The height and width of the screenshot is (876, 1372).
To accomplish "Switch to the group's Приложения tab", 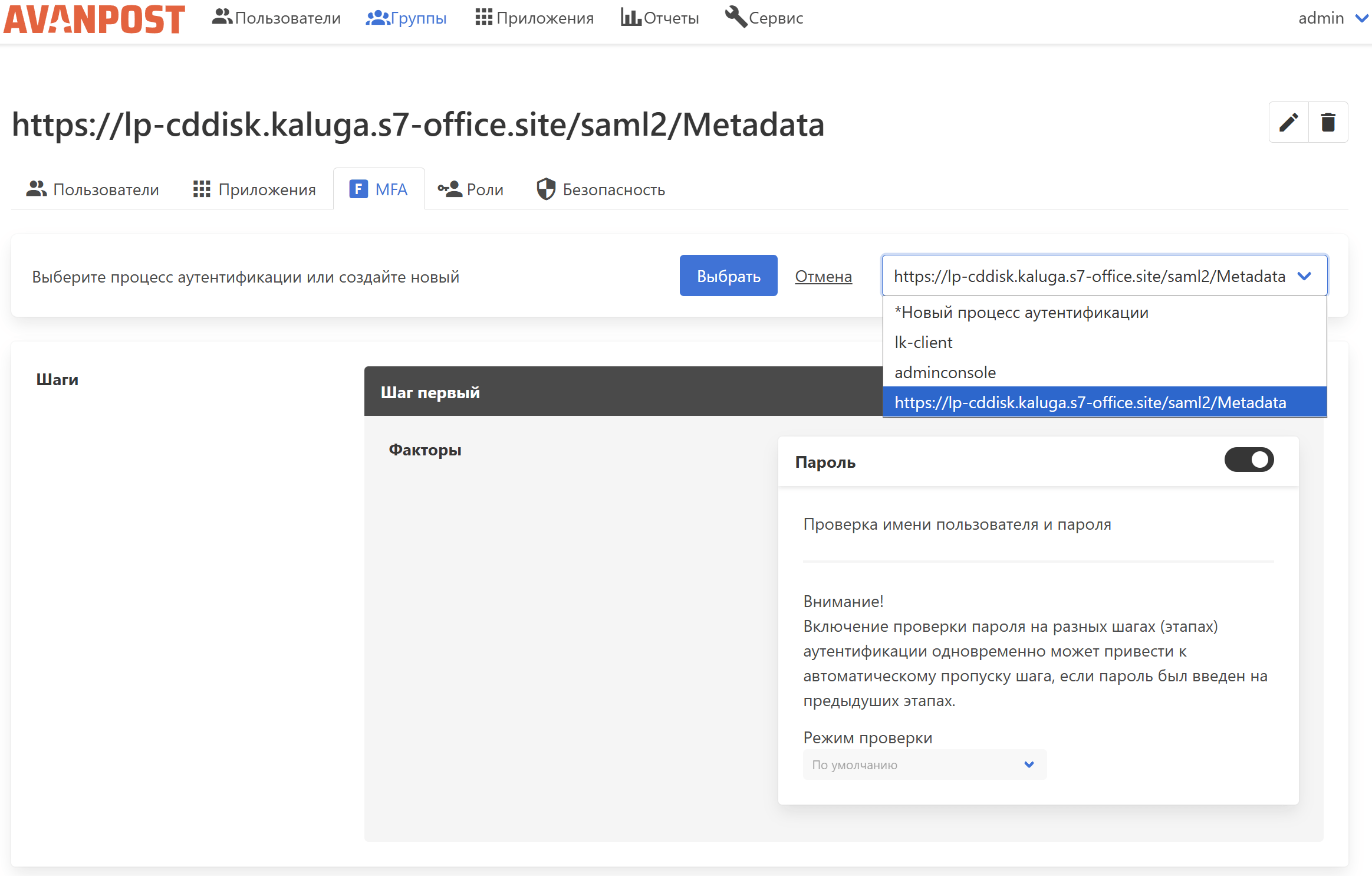I will (x=254, y=189).
